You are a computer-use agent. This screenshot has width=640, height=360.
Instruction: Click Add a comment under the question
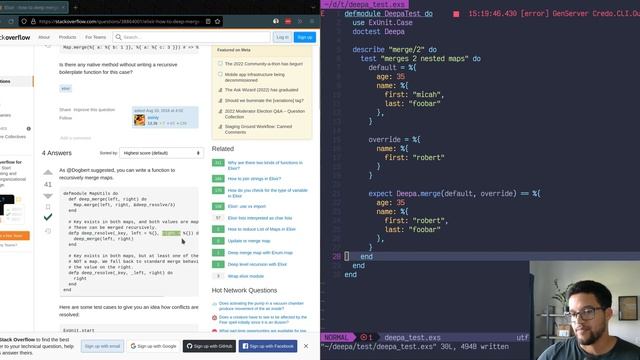tap(76, 138)
